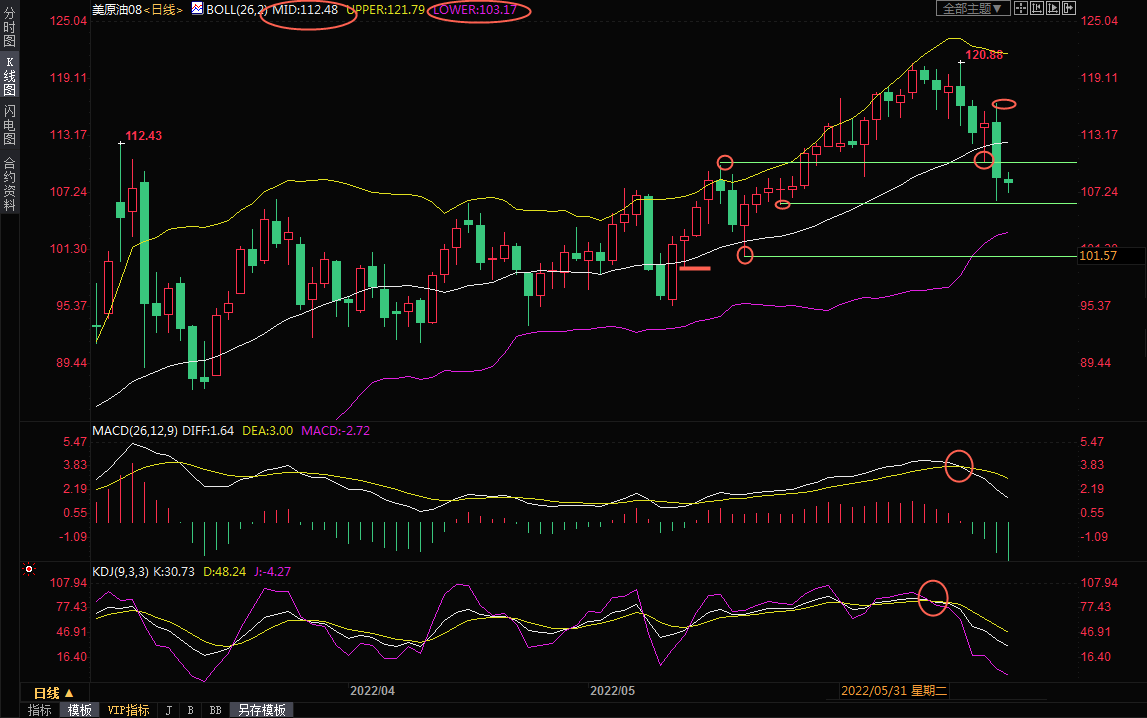Open the 闪电图 sidebar tab
This screenshot has width=1147, height=718.
pos(9,124)
